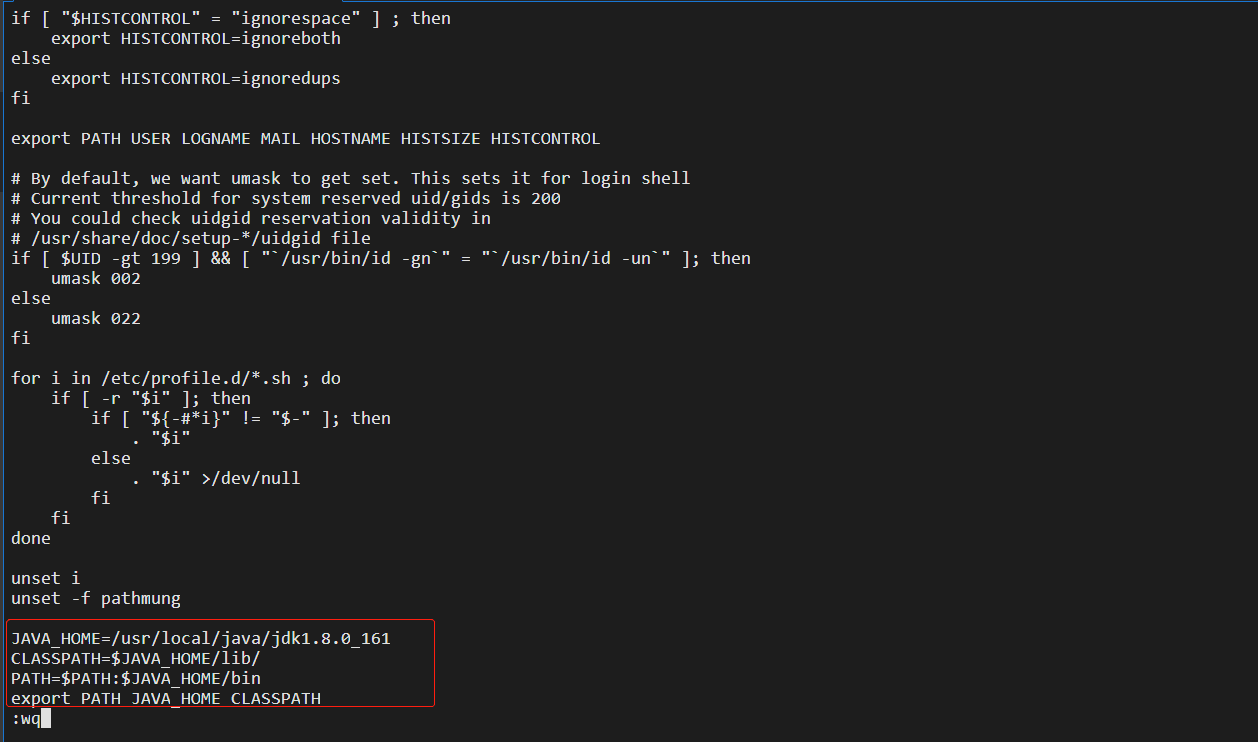
Task: Click the comment 'You could check uidgid reservation'
Action: pos(251,218)
